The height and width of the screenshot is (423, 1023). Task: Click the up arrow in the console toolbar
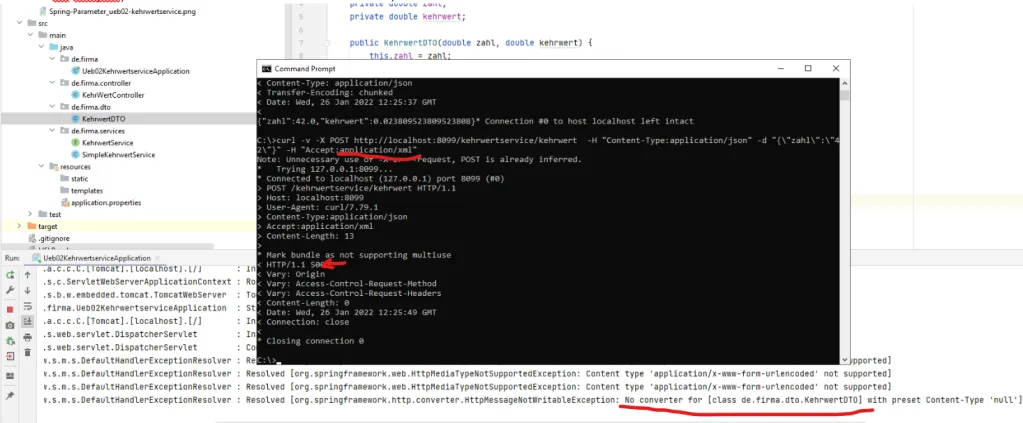pyautogui.click(x=27, y=275)
